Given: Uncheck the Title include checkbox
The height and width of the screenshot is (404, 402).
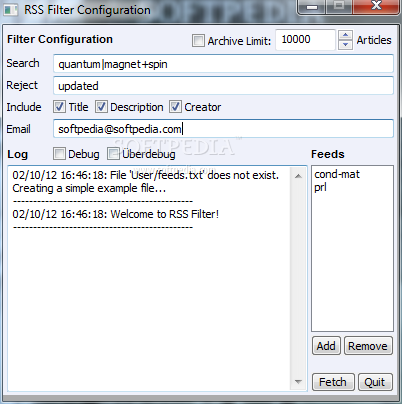Looking at the screenshot, I should point(60,107).
